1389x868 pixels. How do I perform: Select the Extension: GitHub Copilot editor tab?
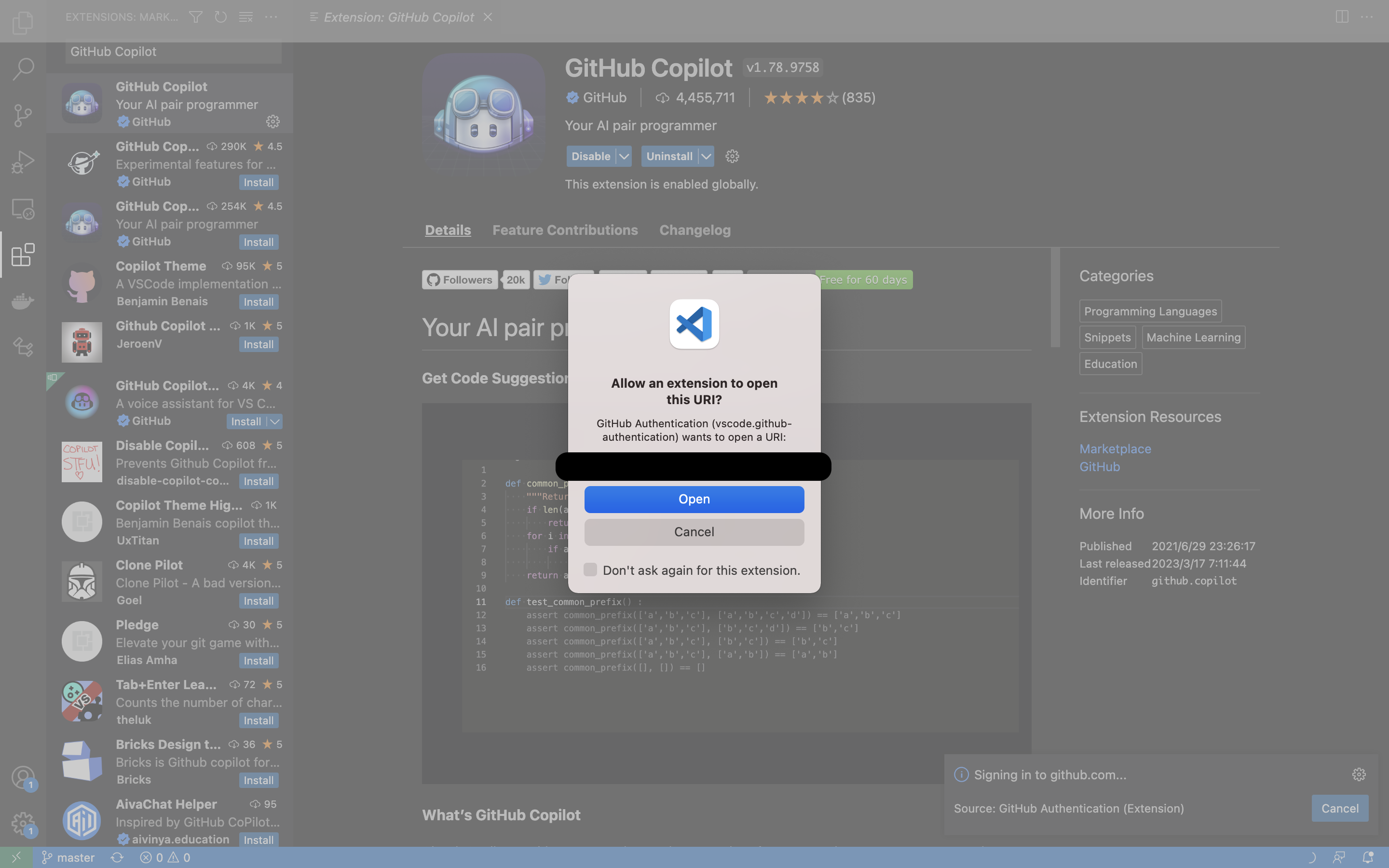398,17
